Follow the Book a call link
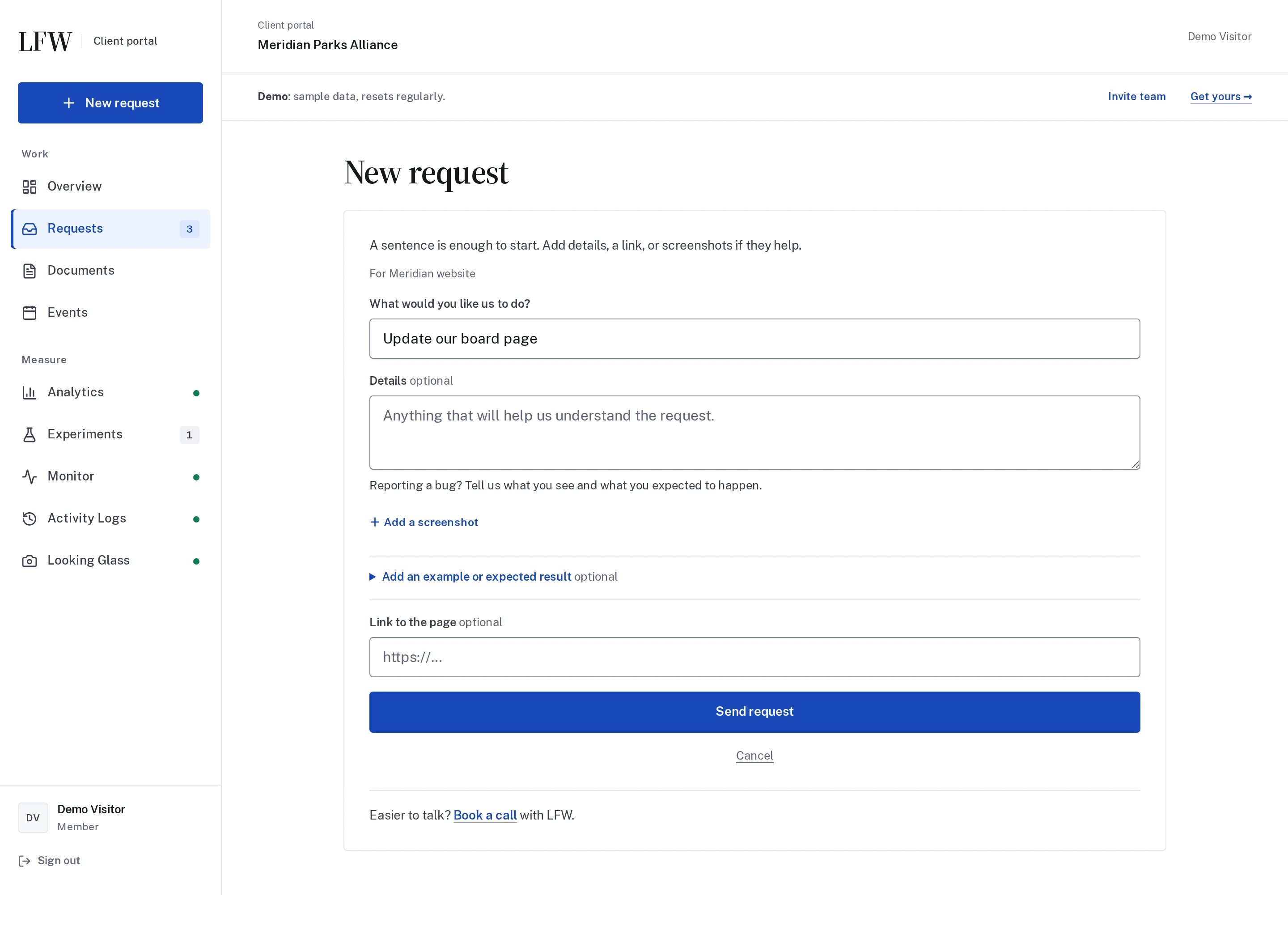Screen dimensions: 1288x926 click(485, 815)
